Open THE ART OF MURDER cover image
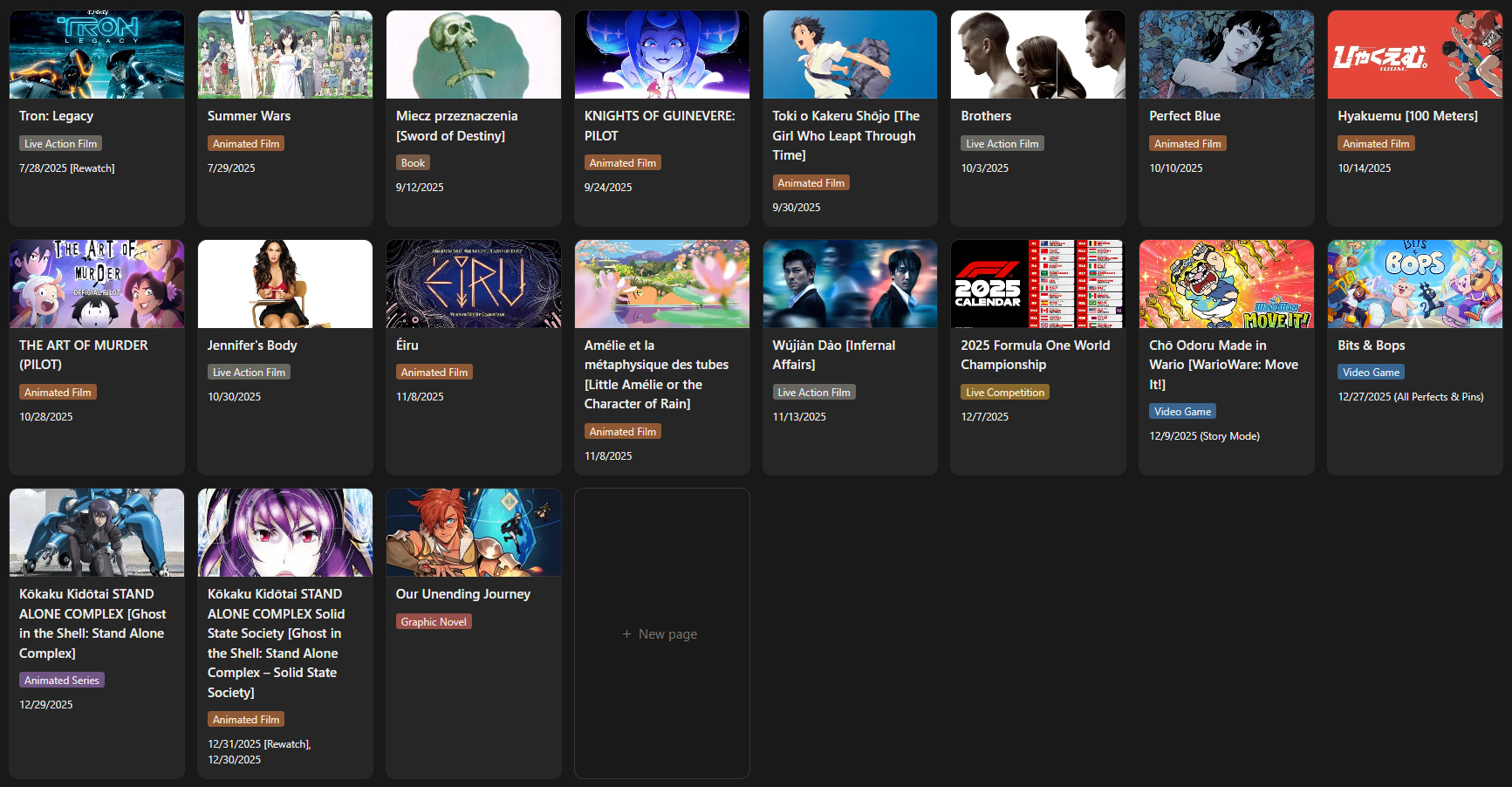 (x=97, y=284)
